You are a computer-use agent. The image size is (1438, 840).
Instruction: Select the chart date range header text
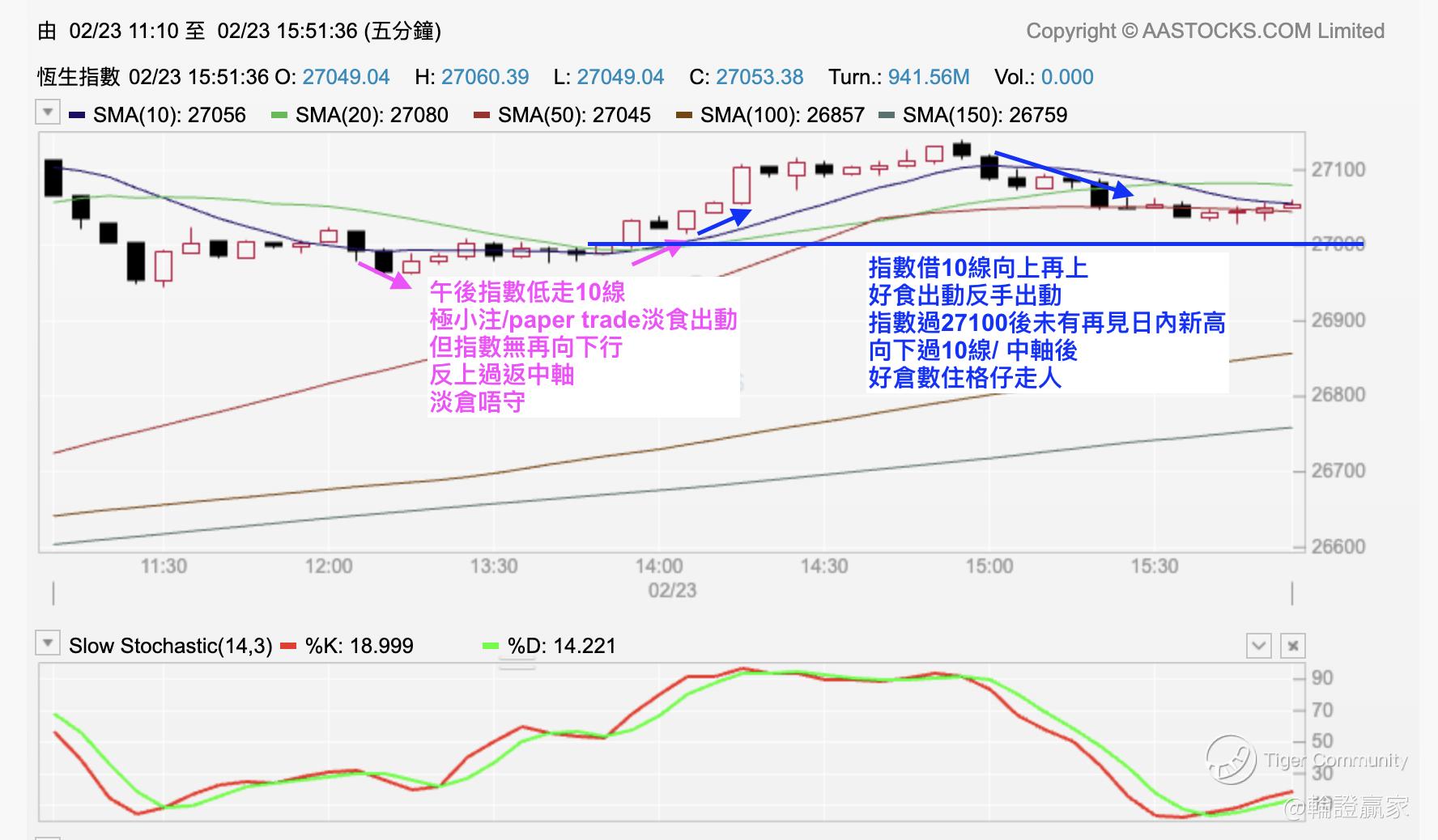click(240, 31)
